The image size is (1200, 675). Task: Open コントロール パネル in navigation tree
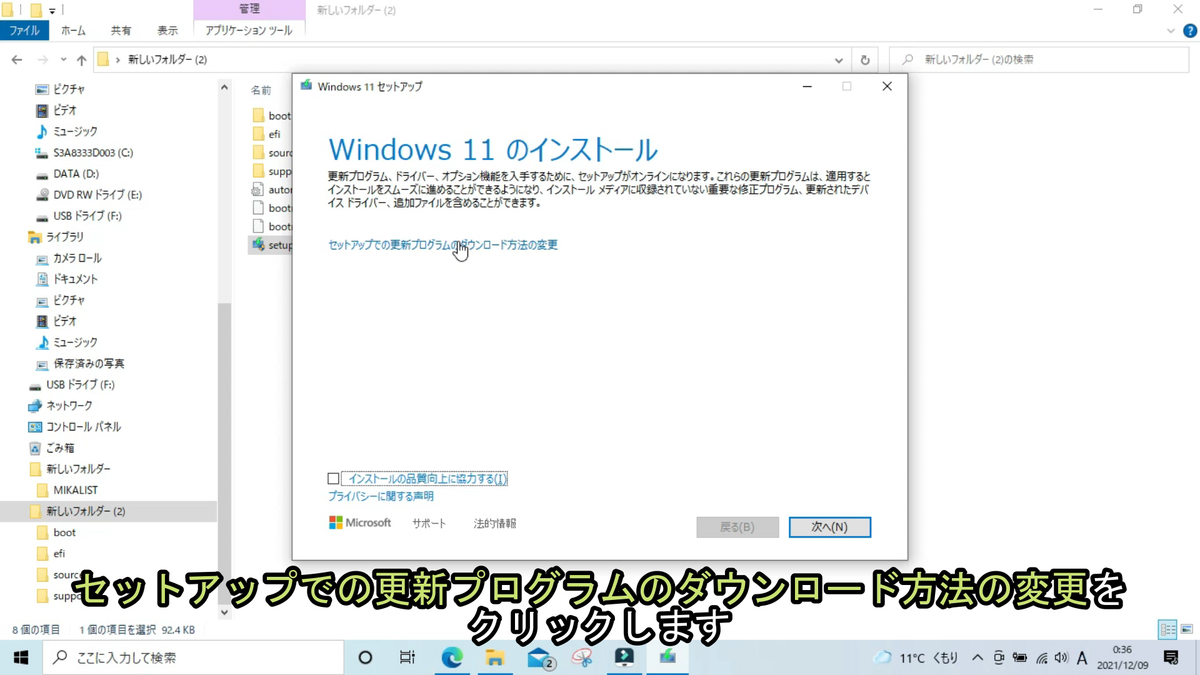(74, 426)
